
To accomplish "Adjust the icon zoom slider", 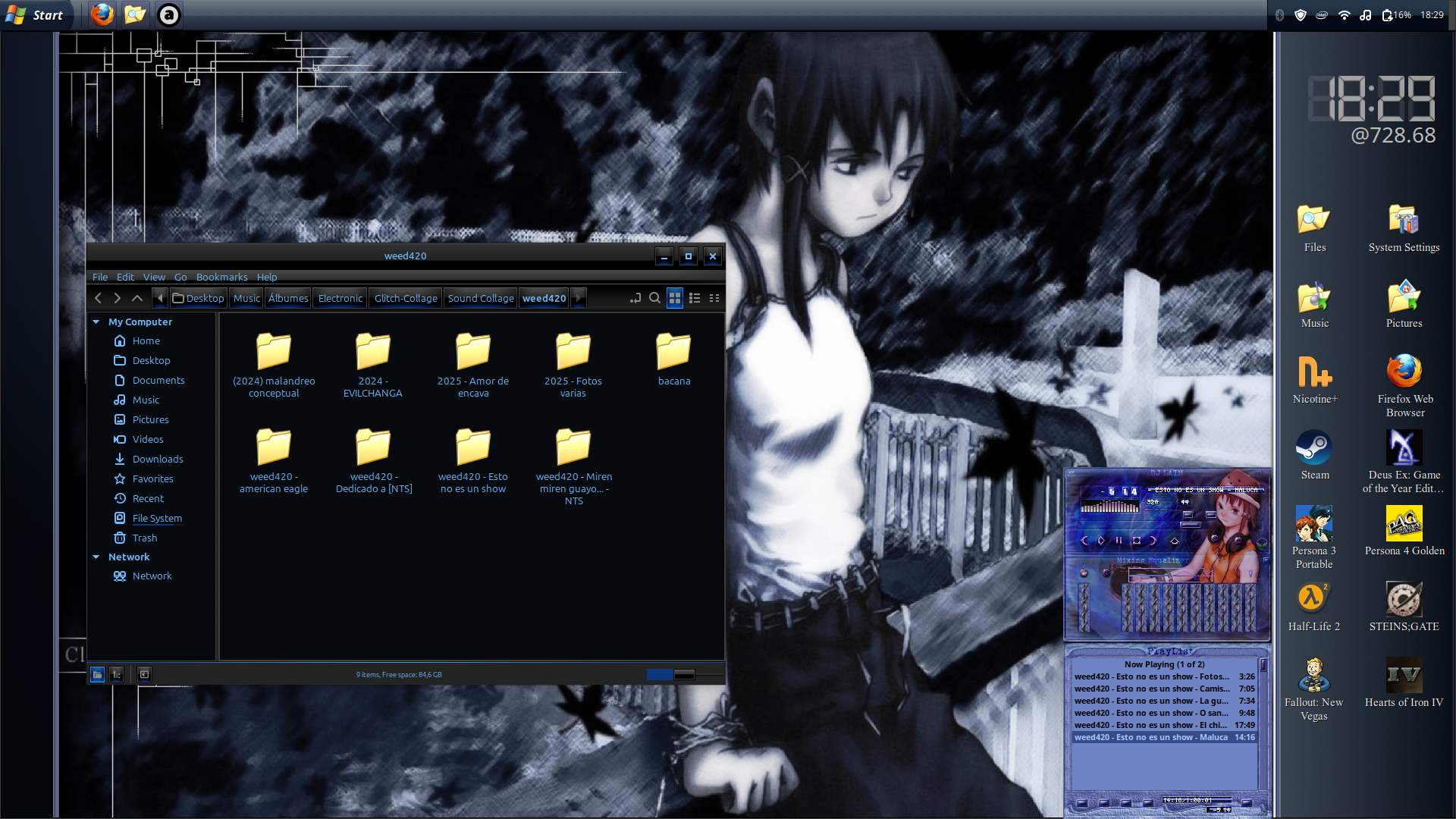I will pos(684,674).
